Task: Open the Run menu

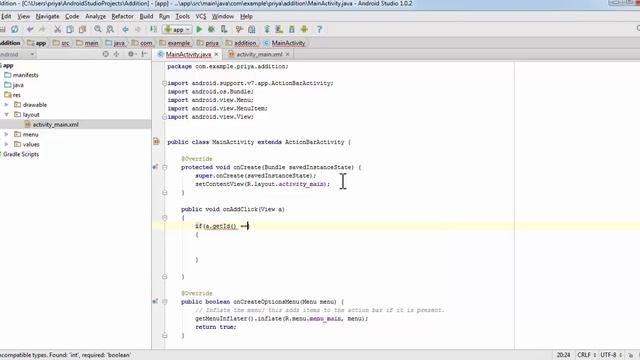Action: [x=164, y=16]
